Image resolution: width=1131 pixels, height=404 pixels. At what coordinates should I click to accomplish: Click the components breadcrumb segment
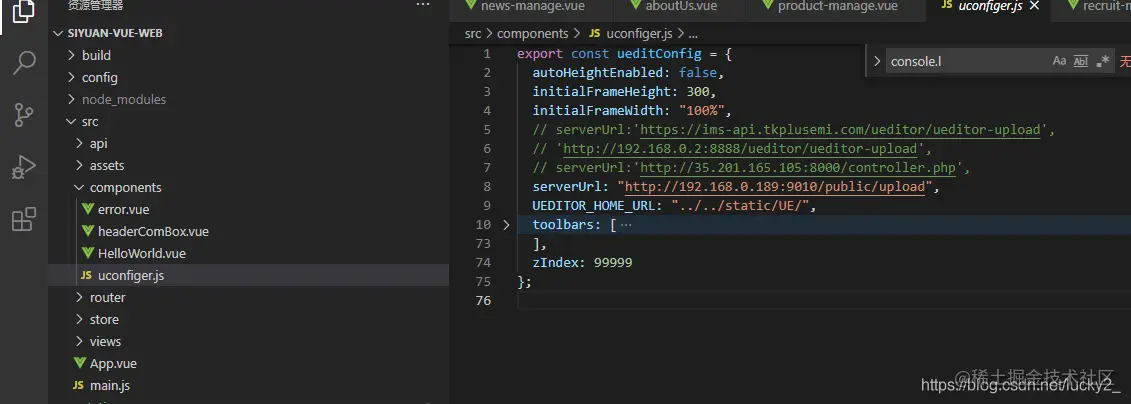[x=533, y=33]
